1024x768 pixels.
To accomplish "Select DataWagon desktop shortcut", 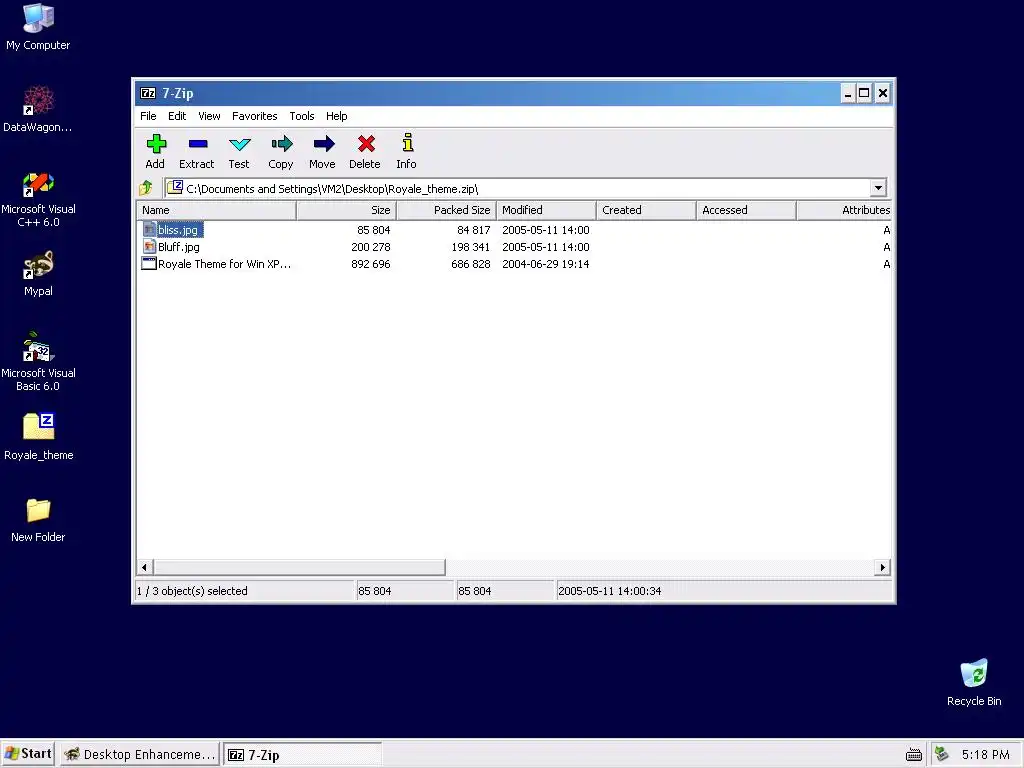I will 38,101.
